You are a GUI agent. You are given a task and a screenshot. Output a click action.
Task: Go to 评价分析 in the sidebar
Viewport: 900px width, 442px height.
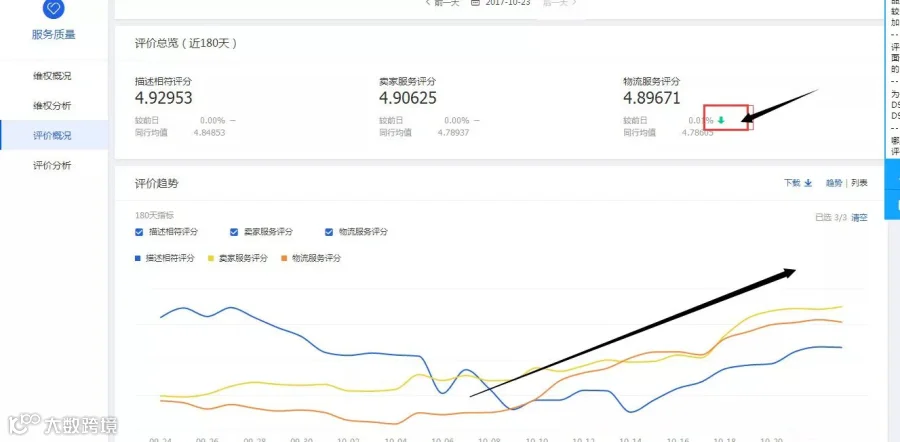[x=54, y=165]
